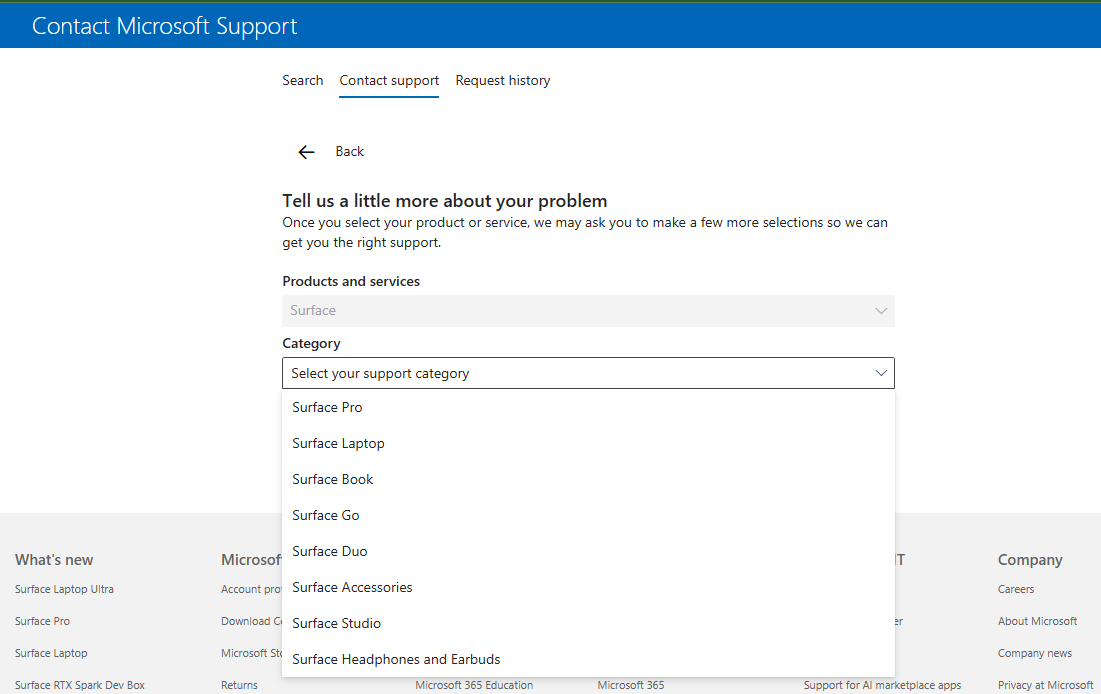The image size is (1101, 694).
Task: Open Company news footer link
Action: click(1035, 653)
